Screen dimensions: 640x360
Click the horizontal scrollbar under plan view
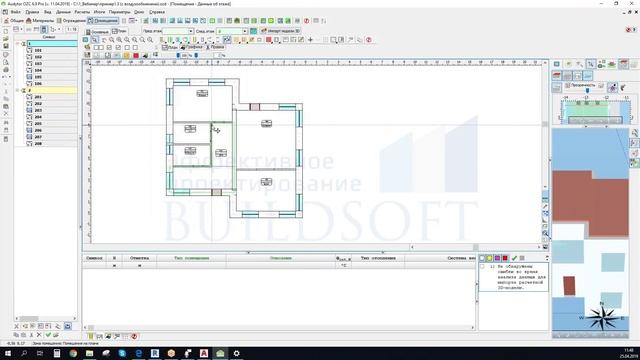click(x=476, y=247)
